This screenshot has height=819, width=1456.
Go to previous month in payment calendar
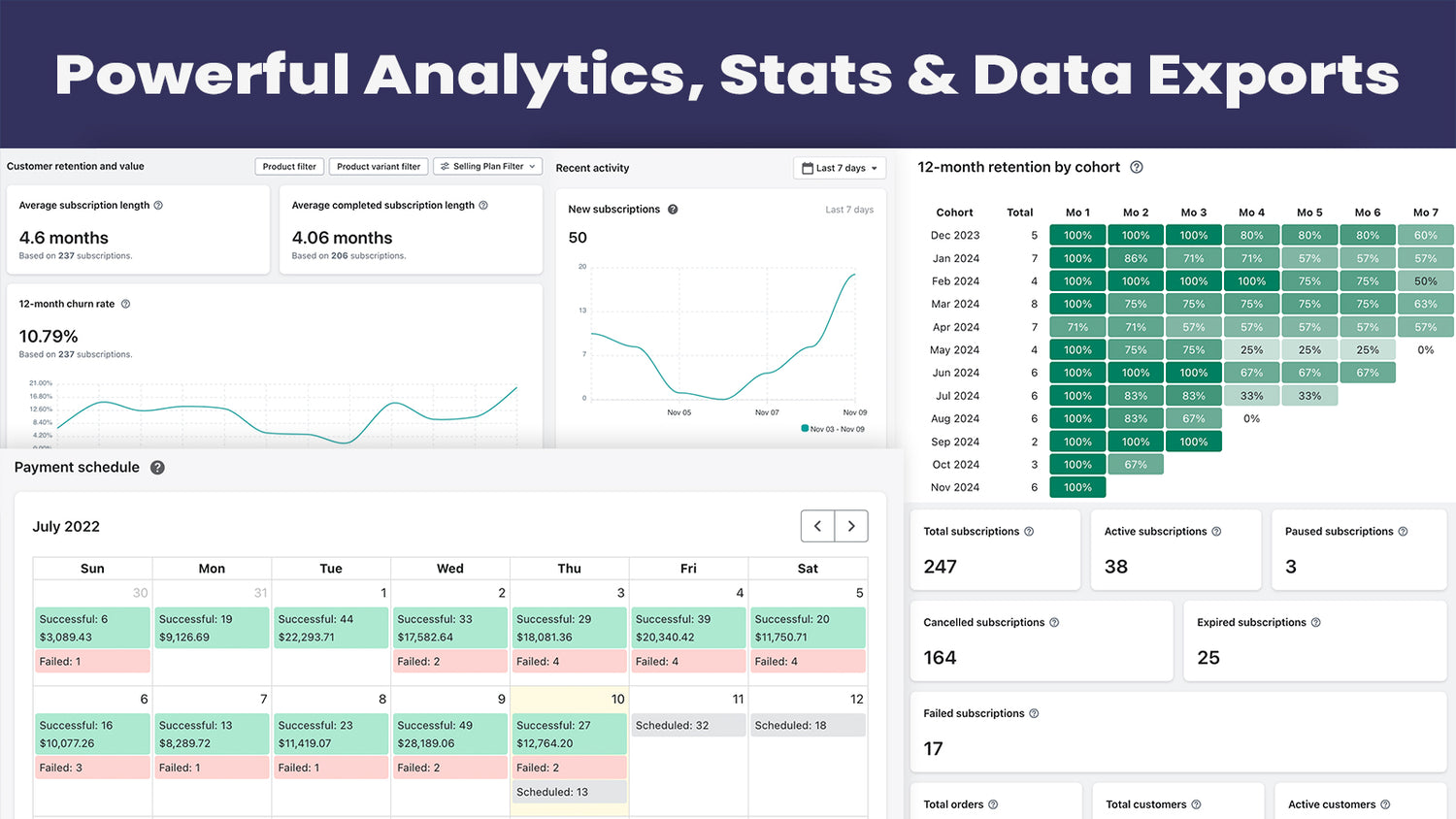click(817, 526)
